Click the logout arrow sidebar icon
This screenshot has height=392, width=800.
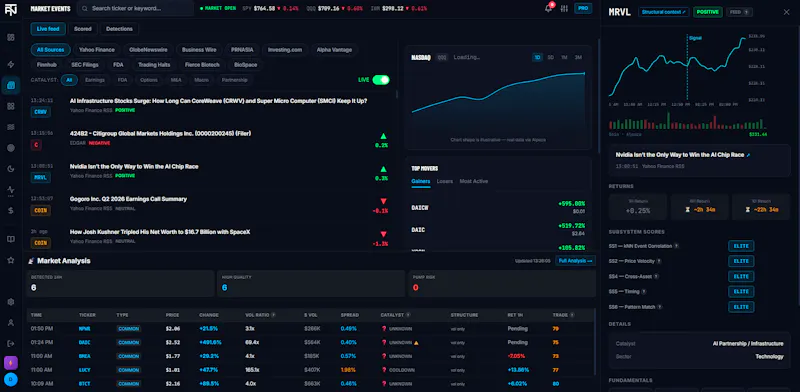coord(11,344)
